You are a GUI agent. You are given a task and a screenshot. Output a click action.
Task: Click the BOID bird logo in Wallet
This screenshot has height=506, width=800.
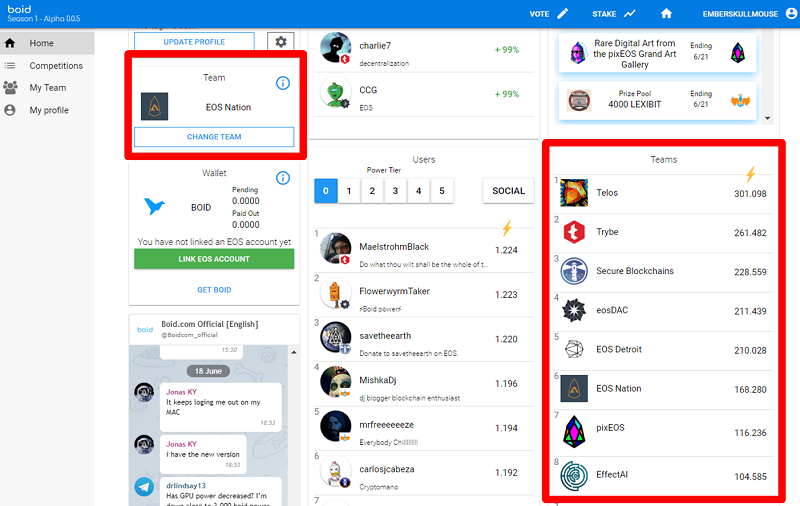pos(154,207)
